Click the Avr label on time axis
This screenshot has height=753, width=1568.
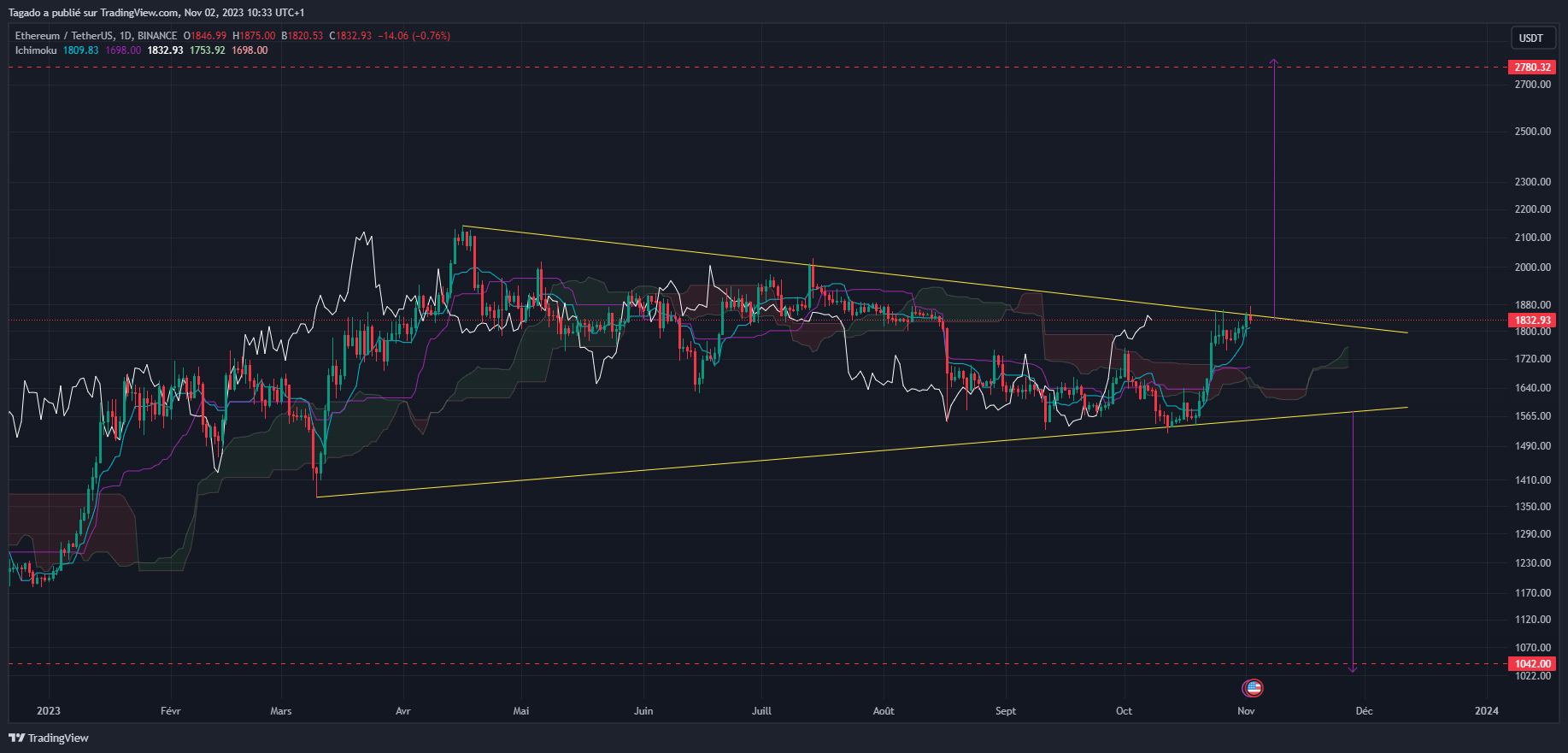tap(403, 711)
